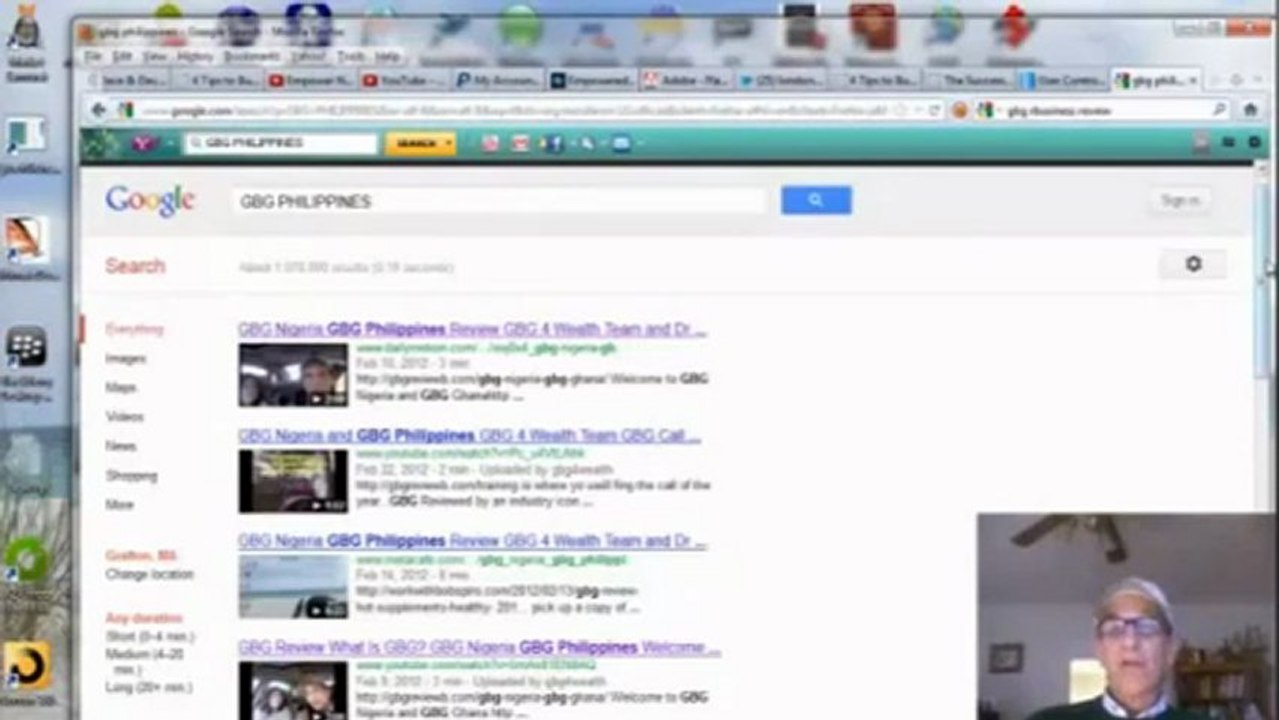Click the Google search box with GBG PHILIPPINES
Image resolution: width=1279 pixels, height=720 pixels.
(x=499, y=201)
